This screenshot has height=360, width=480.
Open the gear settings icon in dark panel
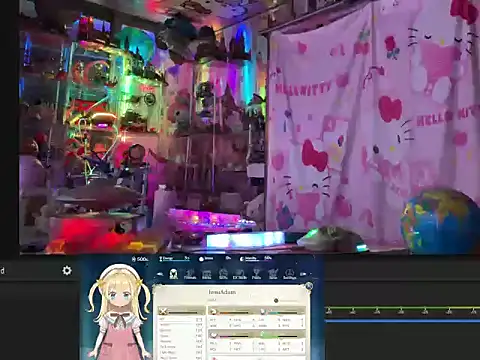point(67,270)
